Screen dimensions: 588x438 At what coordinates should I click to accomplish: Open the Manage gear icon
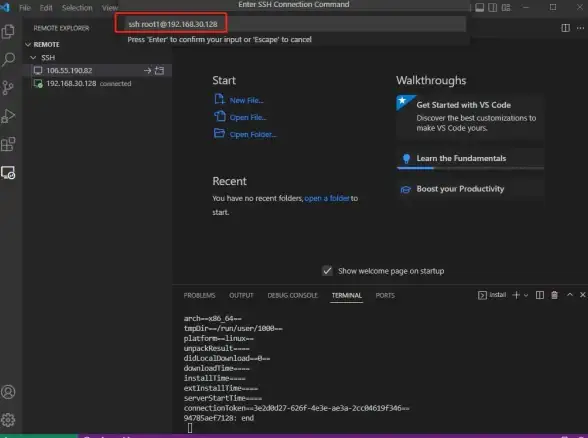[x=8, y=420]
